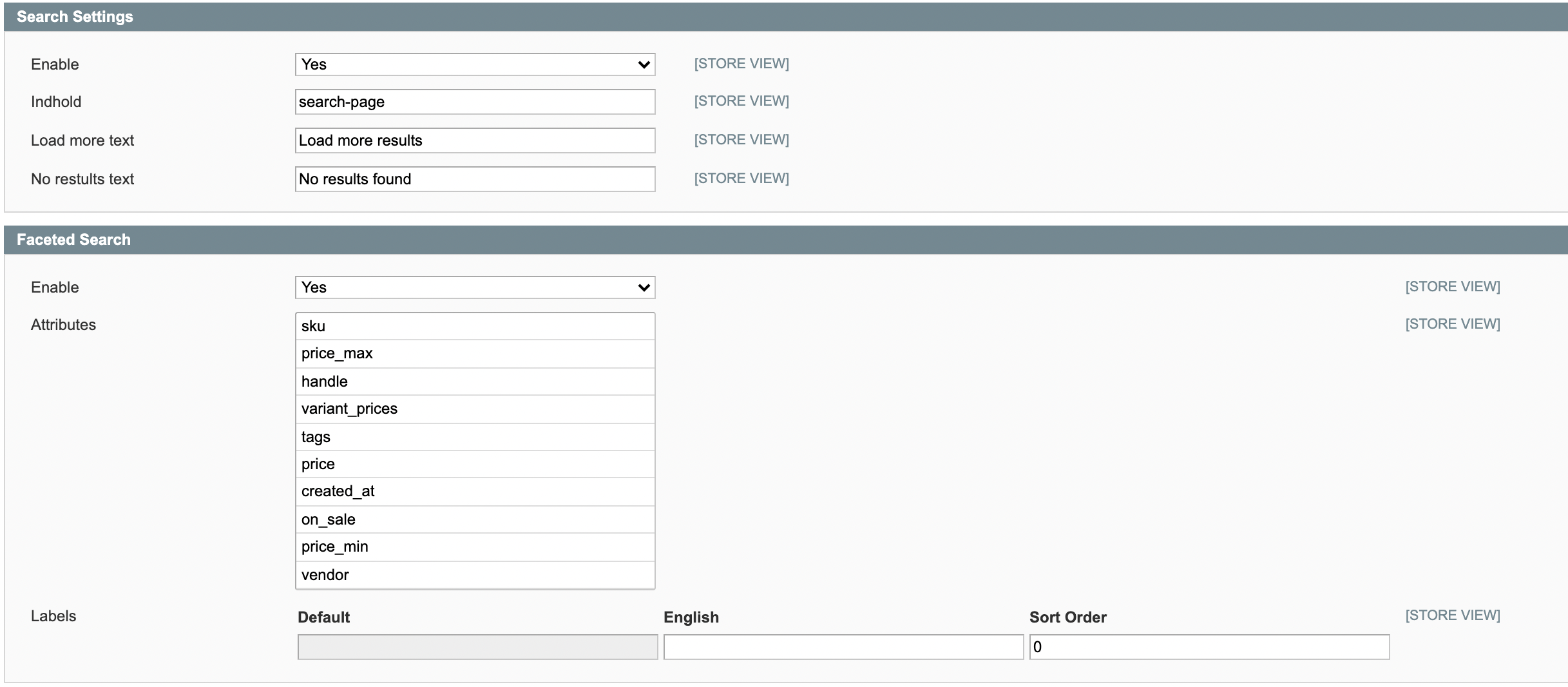
Task: Select price_min attribute option
Action: coord(475,547)
